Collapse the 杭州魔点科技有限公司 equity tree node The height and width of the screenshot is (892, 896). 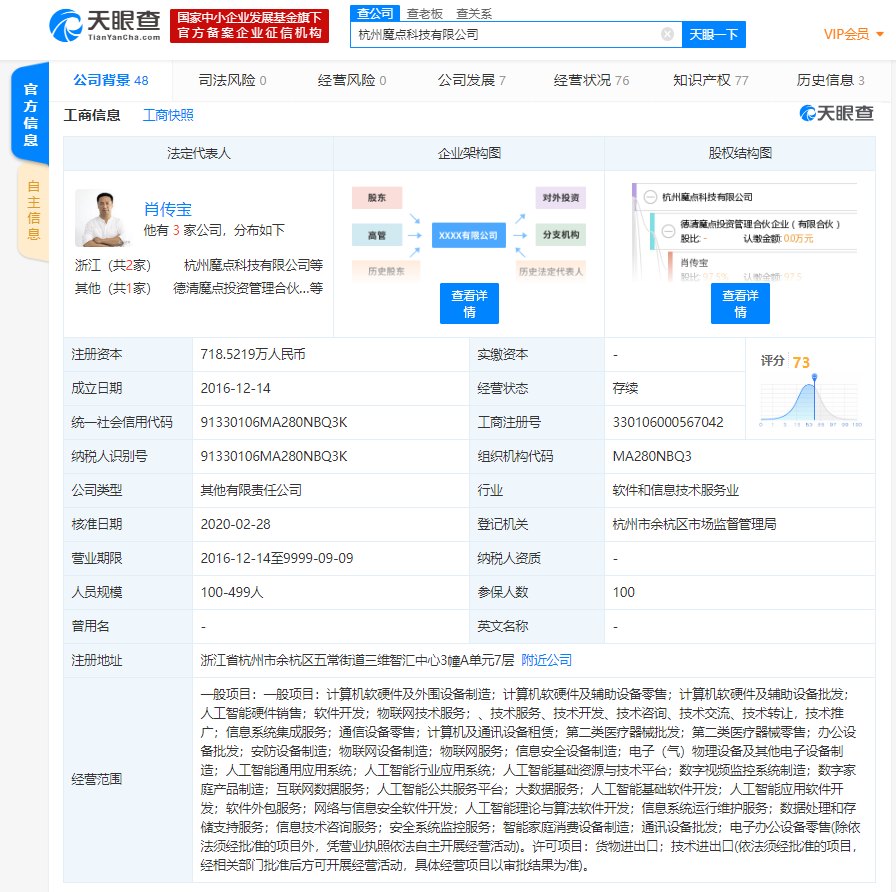click(x=650, y=197)
